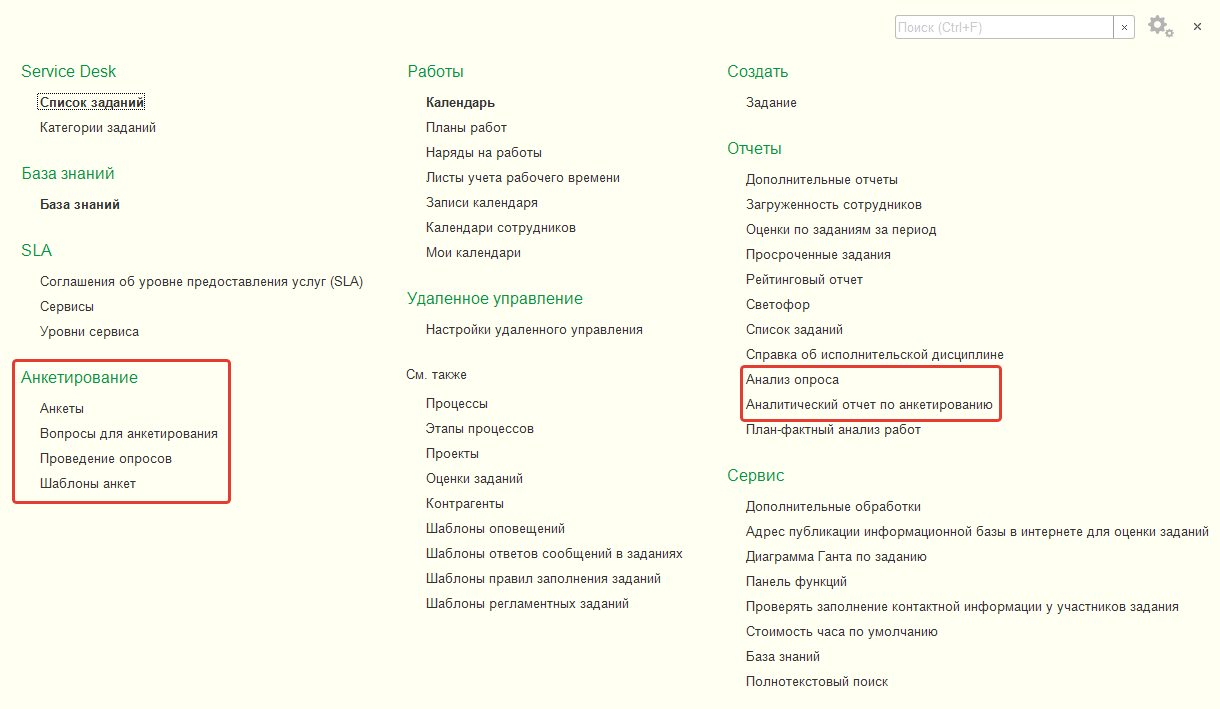Create new Задание under Создать
This screenshot has width=1220, height=709.
(x=771, y=103)
